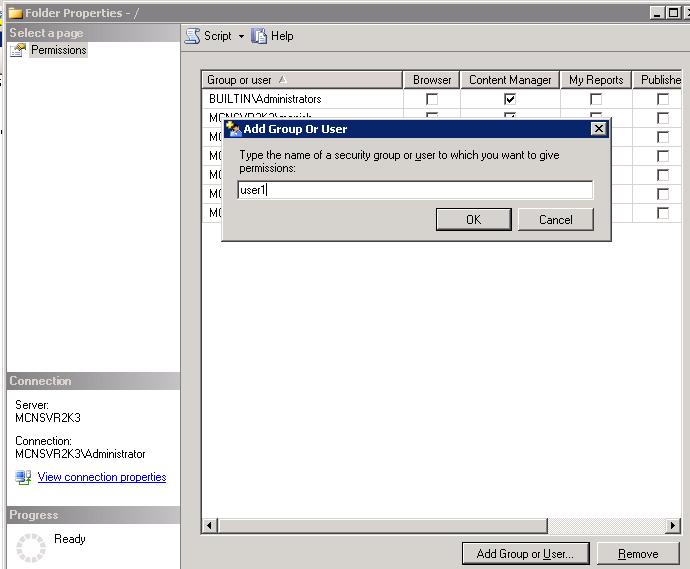Toggle Content Manager checkbox for BUILTIN\Administrators
The image size is (690, 569).
click(510, 99)
